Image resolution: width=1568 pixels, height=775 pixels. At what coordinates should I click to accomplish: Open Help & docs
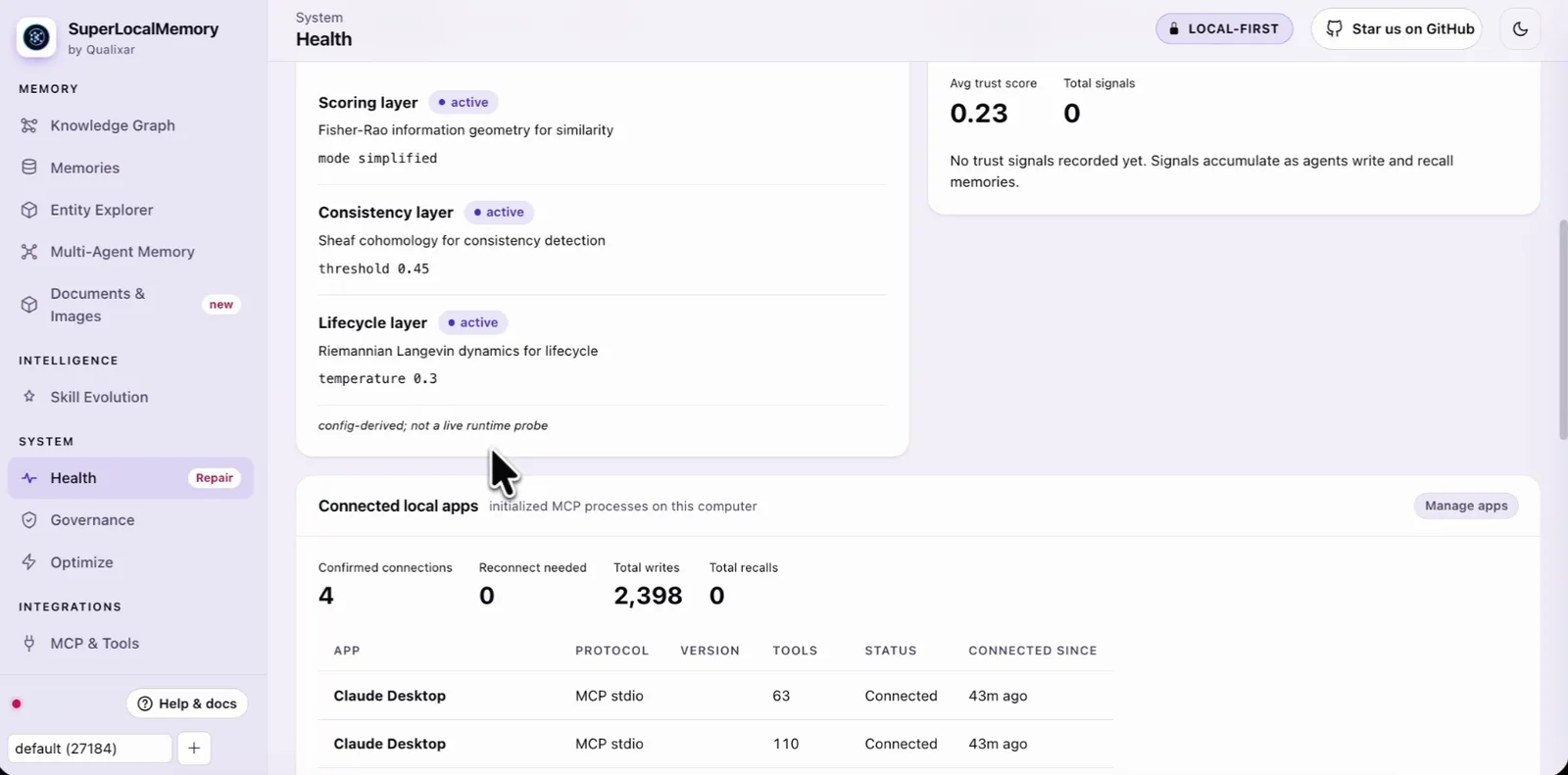click(187, 703)
